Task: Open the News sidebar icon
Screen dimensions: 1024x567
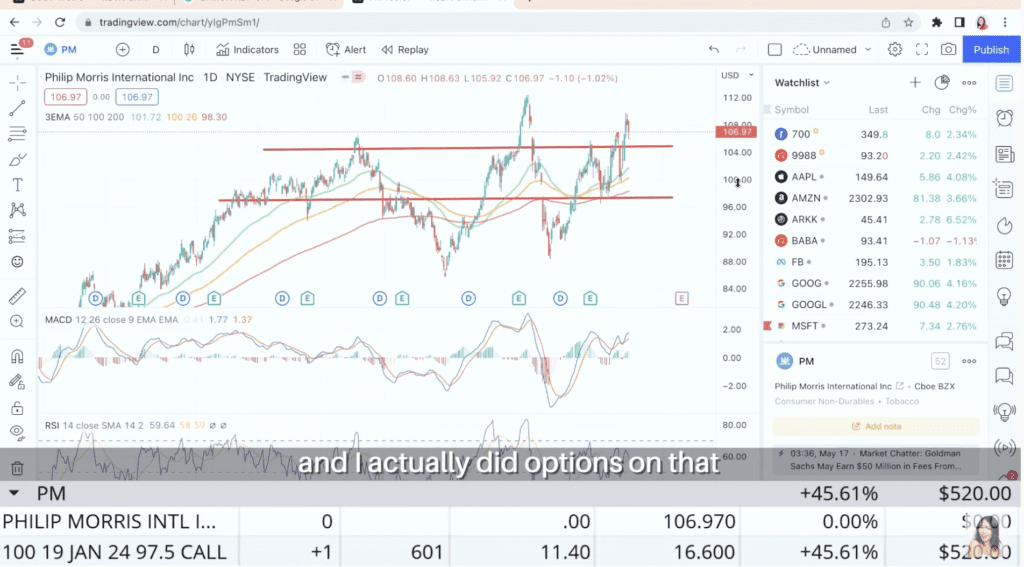Action: [1004, 154]
